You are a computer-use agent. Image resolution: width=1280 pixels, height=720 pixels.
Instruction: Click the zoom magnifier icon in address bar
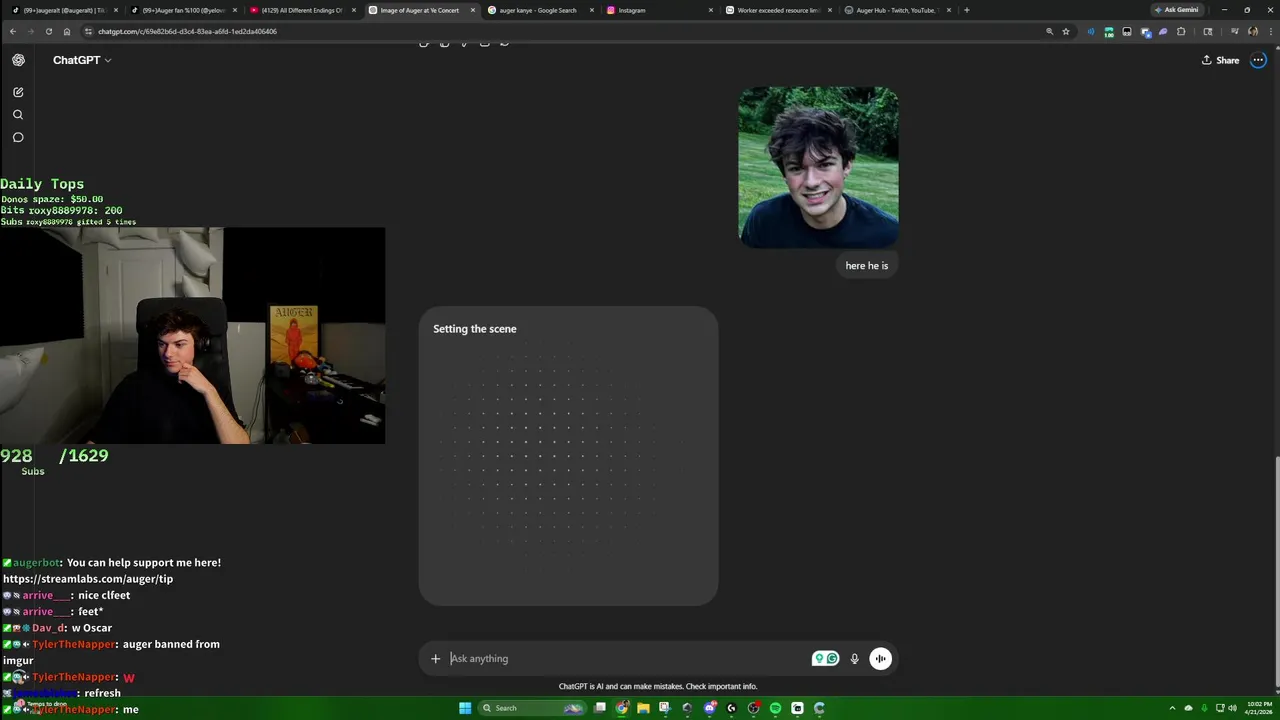1049,31
